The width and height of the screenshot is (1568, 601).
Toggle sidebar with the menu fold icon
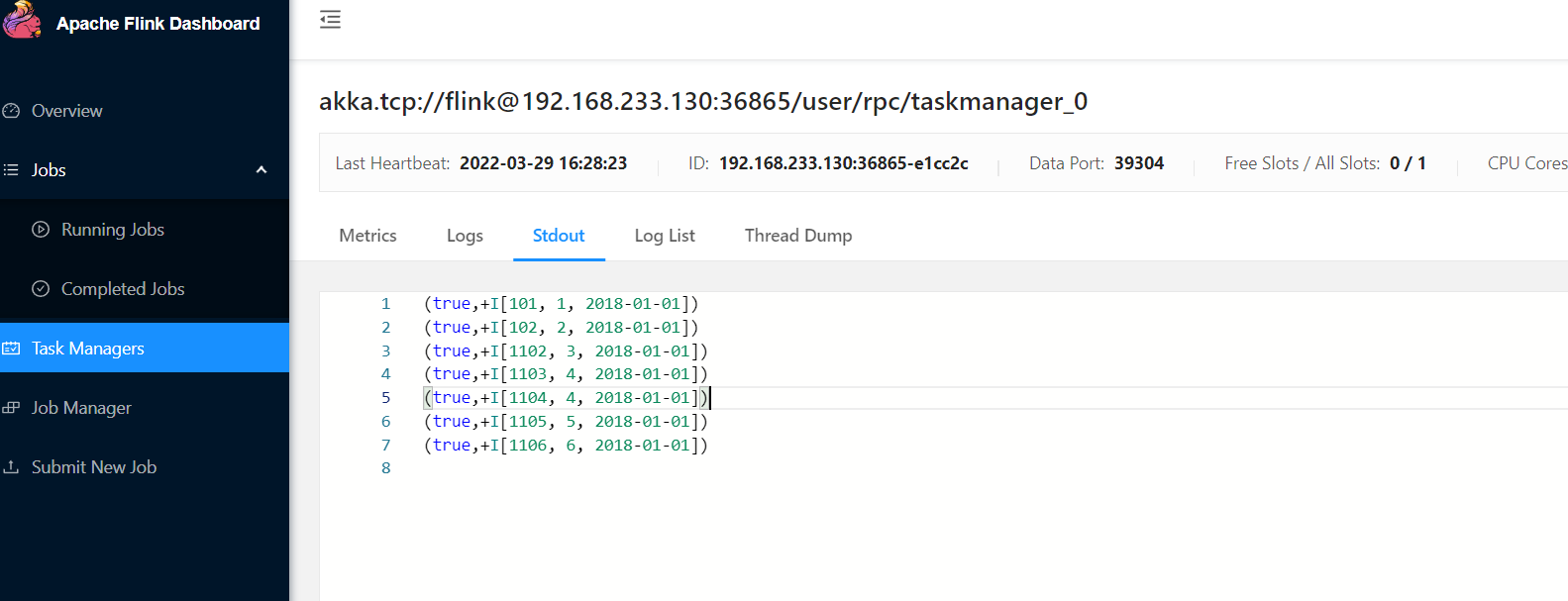(x=330, y=20)
